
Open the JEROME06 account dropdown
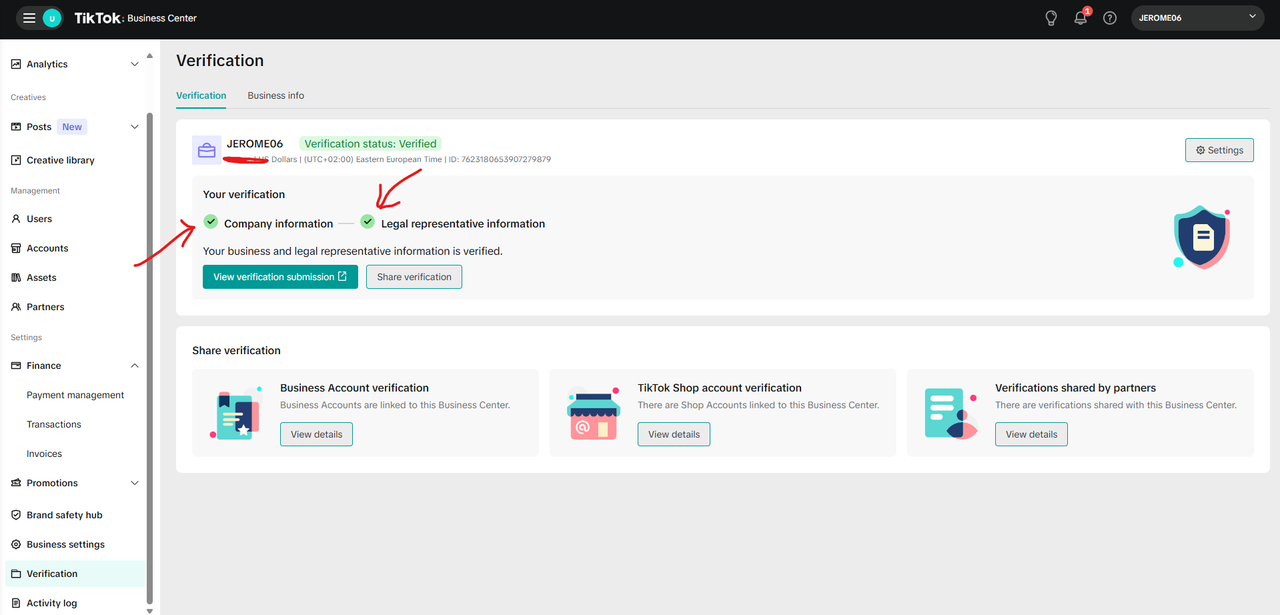(x=1198, y=18)
